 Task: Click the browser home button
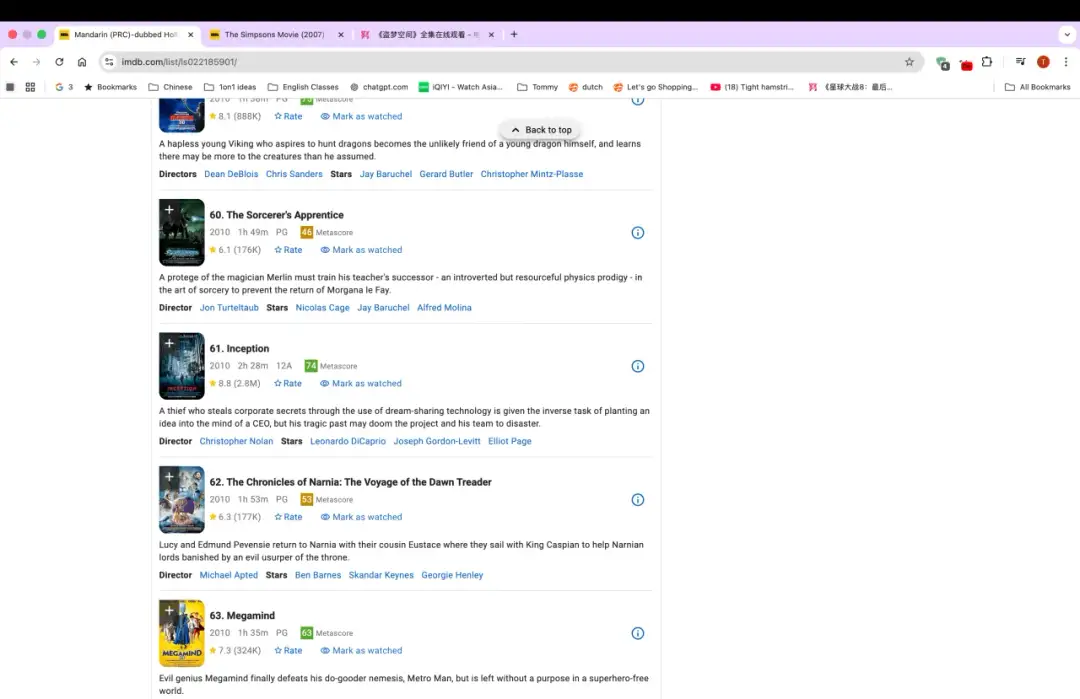82,62
